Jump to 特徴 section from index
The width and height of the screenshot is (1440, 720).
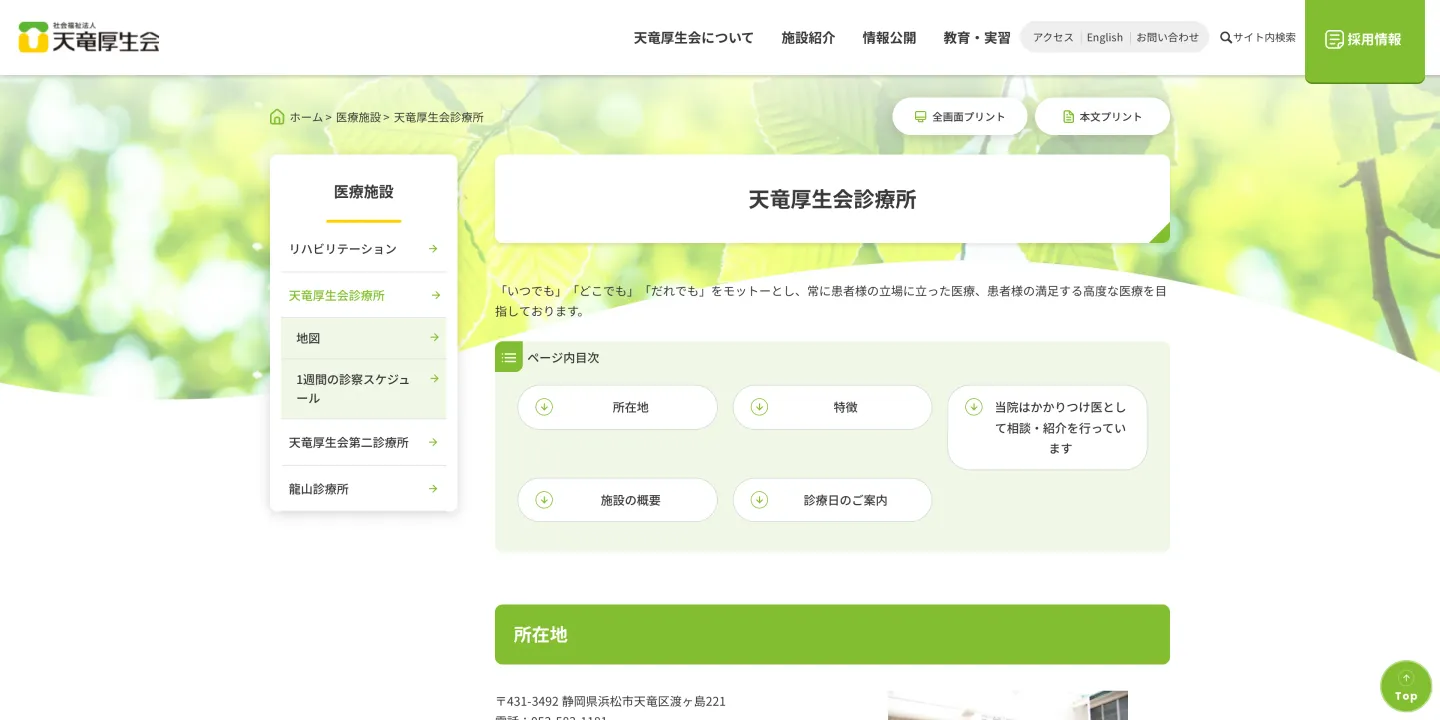click(x=832, y=407)
